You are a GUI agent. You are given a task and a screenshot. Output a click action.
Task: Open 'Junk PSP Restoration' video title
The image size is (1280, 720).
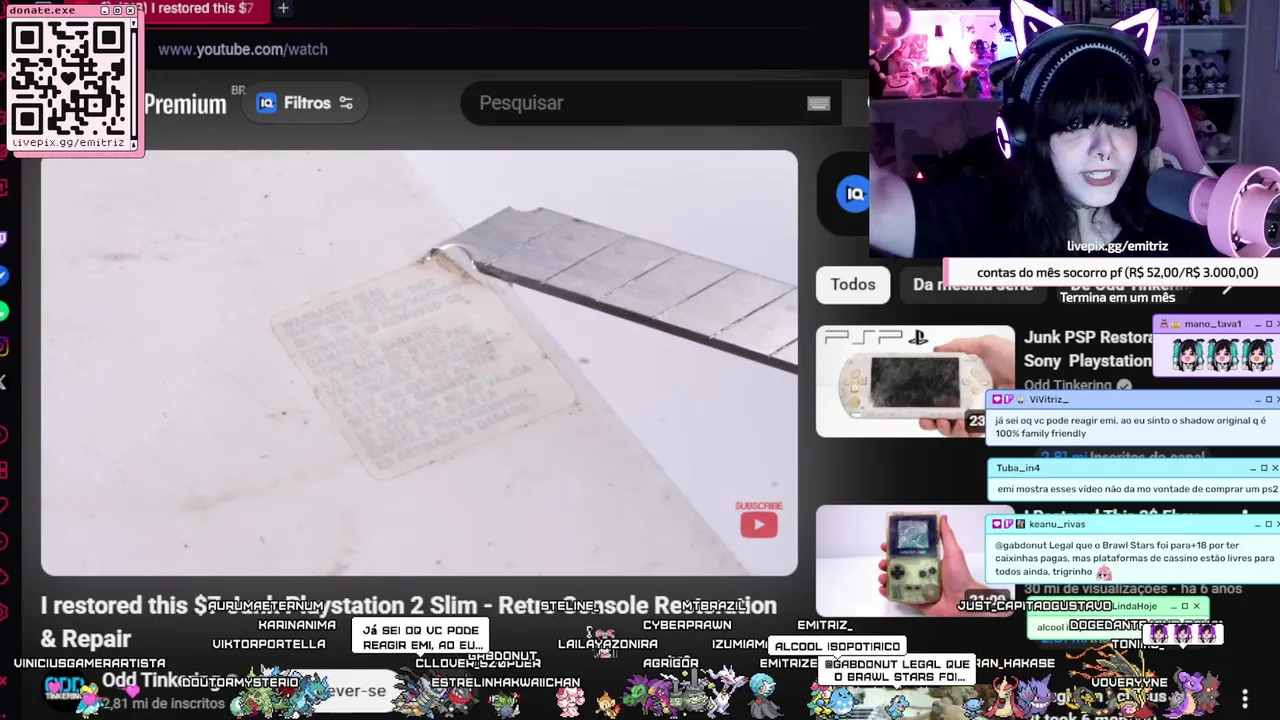click(1087, 349)
